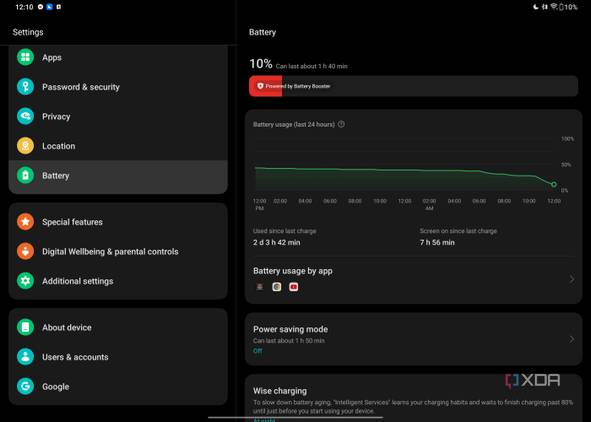Tap the Battery page title

pos(262,32)
